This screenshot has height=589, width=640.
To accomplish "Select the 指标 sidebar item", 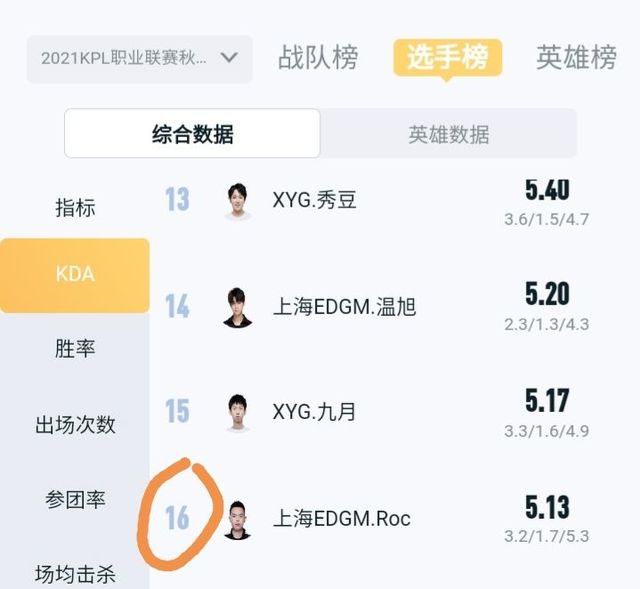I will (75, 208).
